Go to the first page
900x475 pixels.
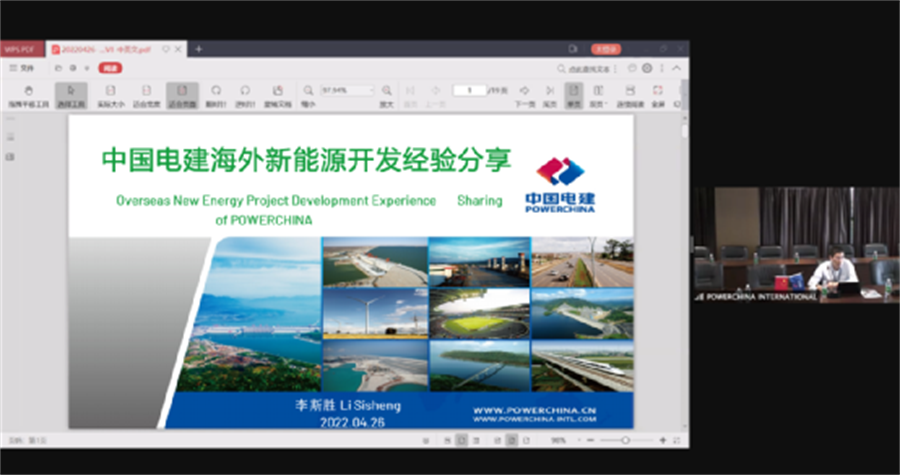point(410,96)
